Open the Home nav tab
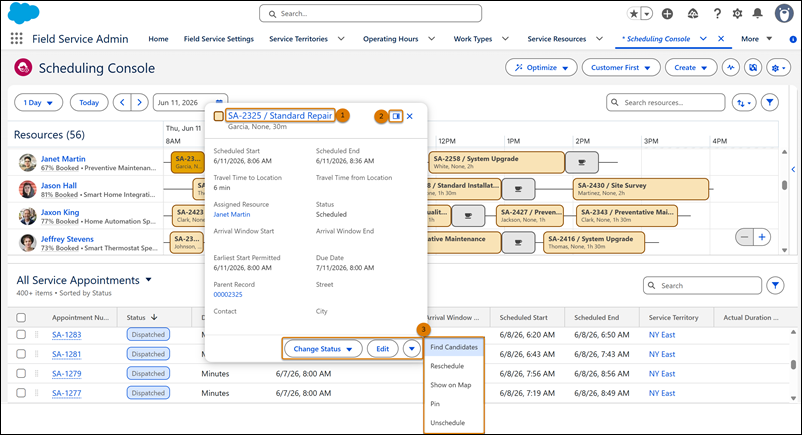802x435 pixels. tap(158, 39)
